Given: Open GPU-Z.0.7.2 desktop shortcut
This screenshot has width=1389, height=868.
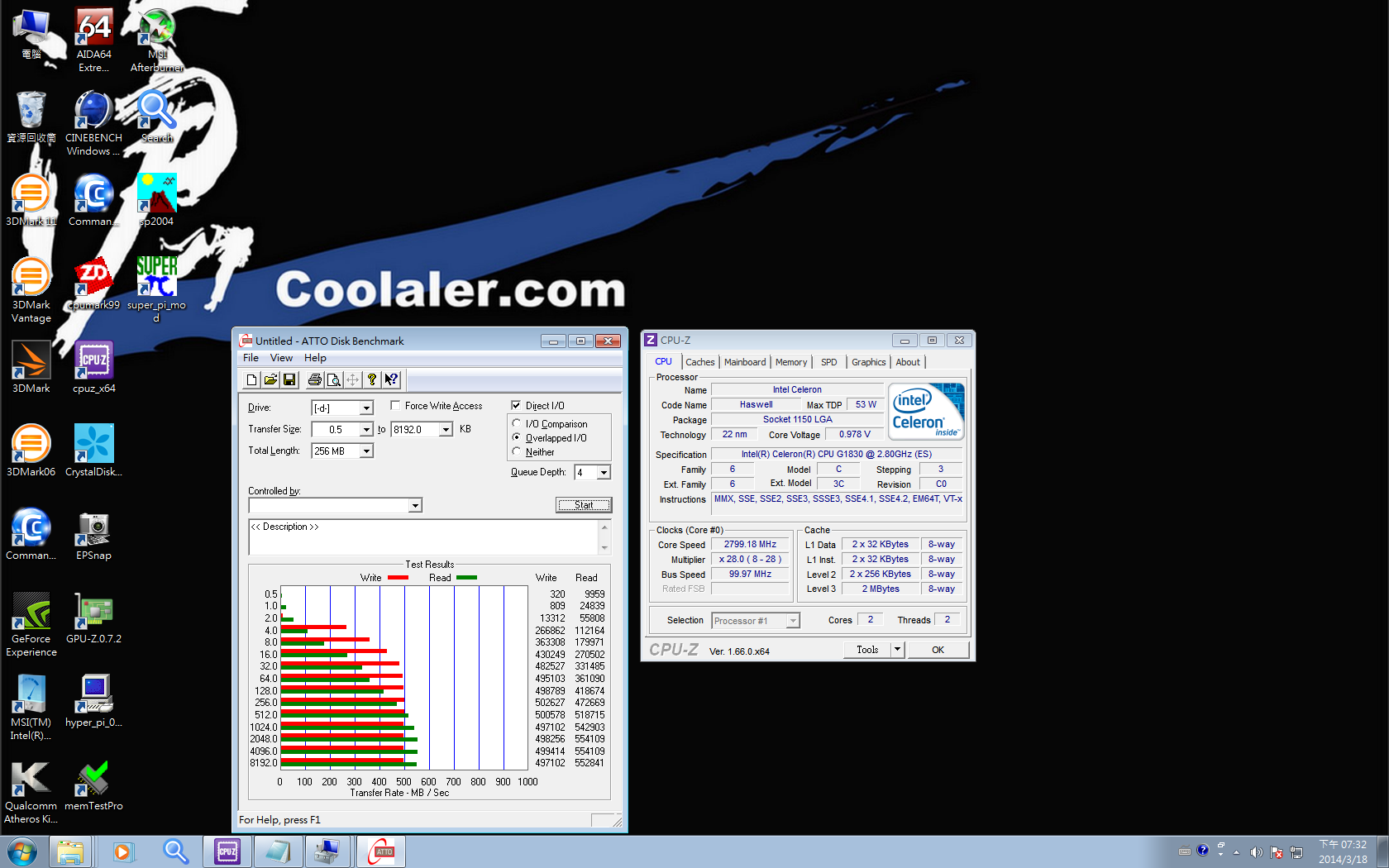Looking at the screenshot, I should [93, 618].
